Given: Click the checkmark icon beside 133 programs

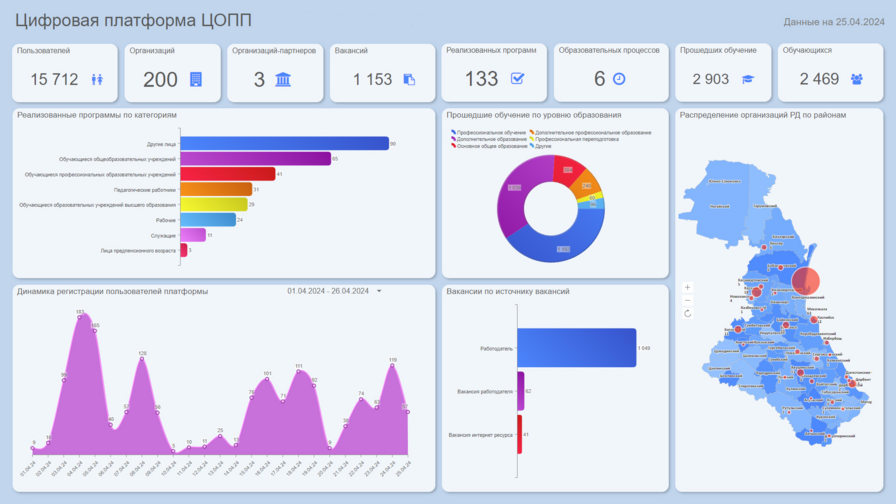Looking at the screenshot, I should (517, 79).
